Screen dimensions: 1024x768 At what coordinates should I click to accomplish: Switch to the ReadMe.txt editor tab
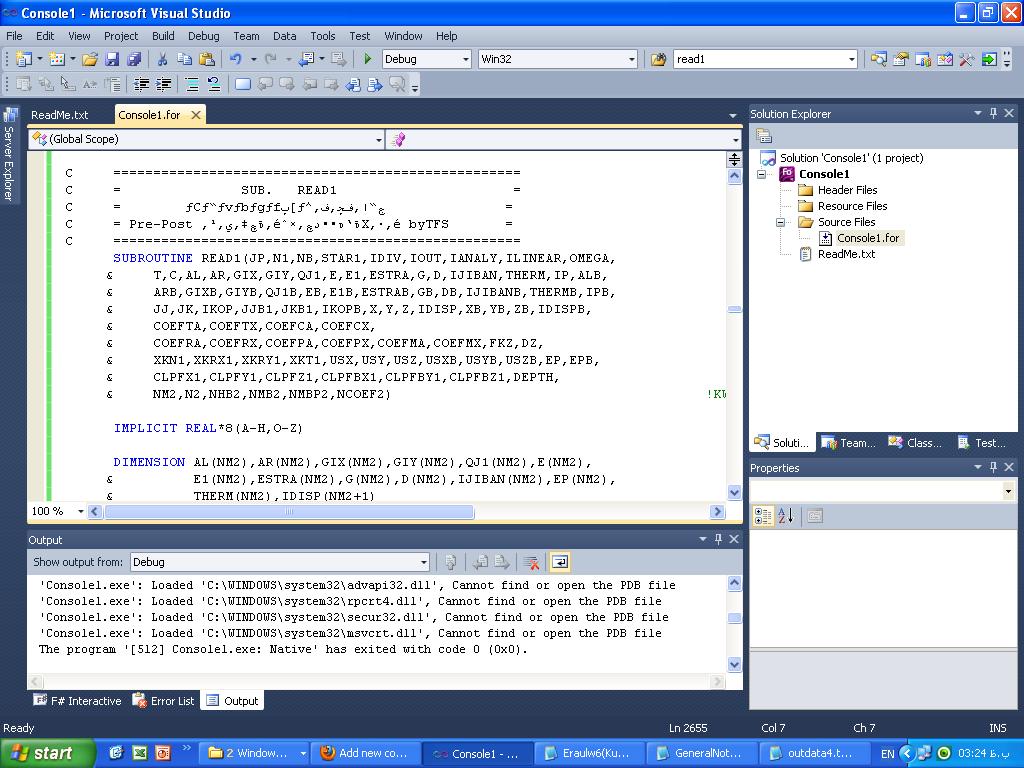click(59, 115)
